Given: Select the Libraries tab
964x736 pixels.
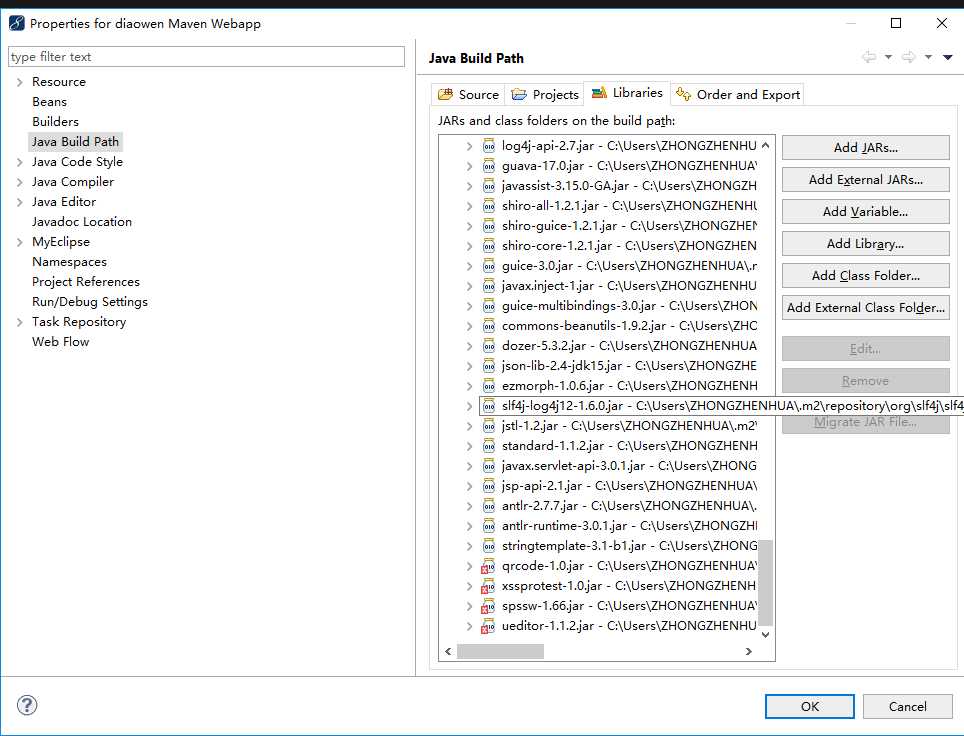Looking at the screenshot, I should pos(627,93).
